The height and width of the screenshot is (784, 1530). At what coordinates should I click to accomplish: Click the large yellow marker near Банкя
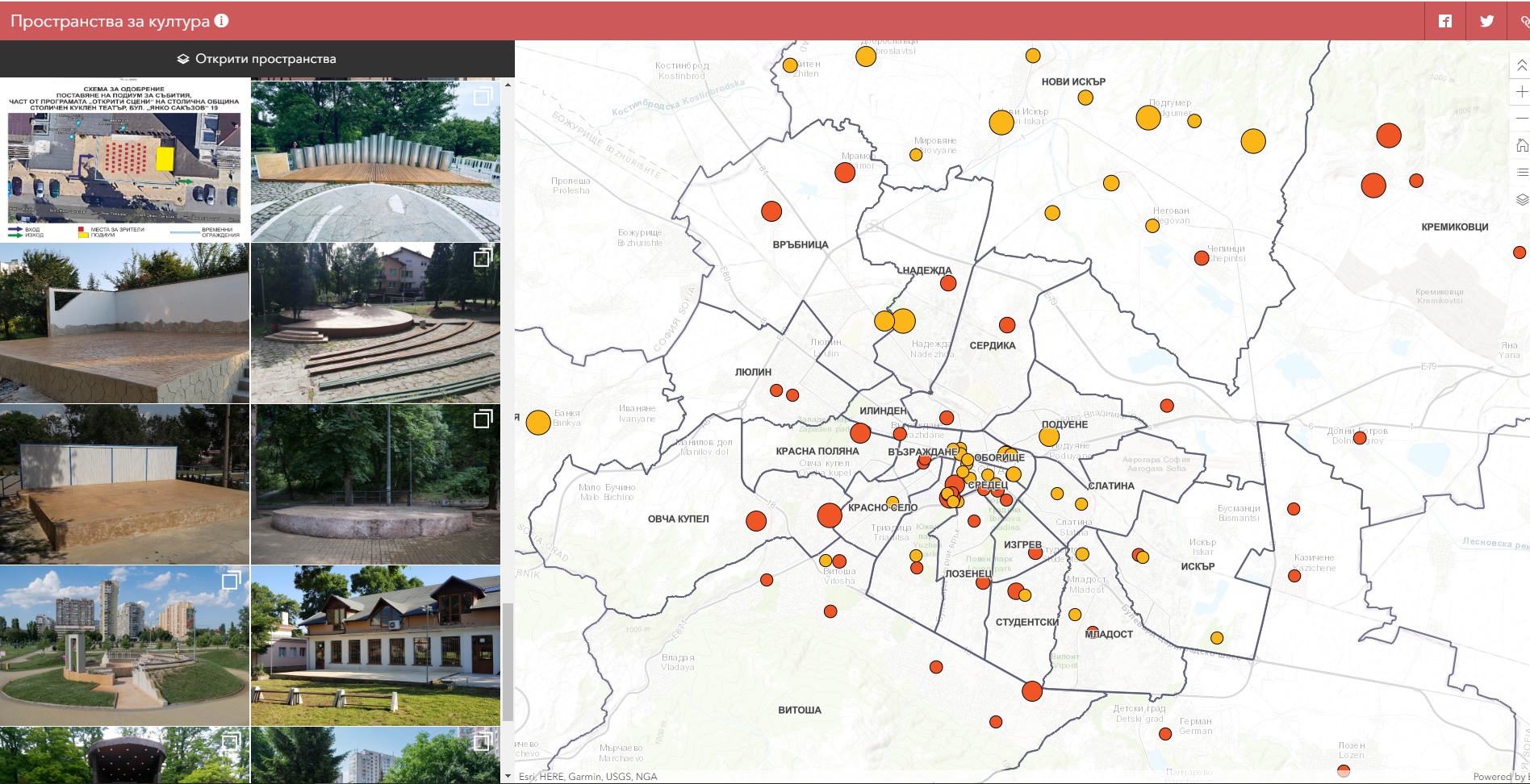pos(538,423)
